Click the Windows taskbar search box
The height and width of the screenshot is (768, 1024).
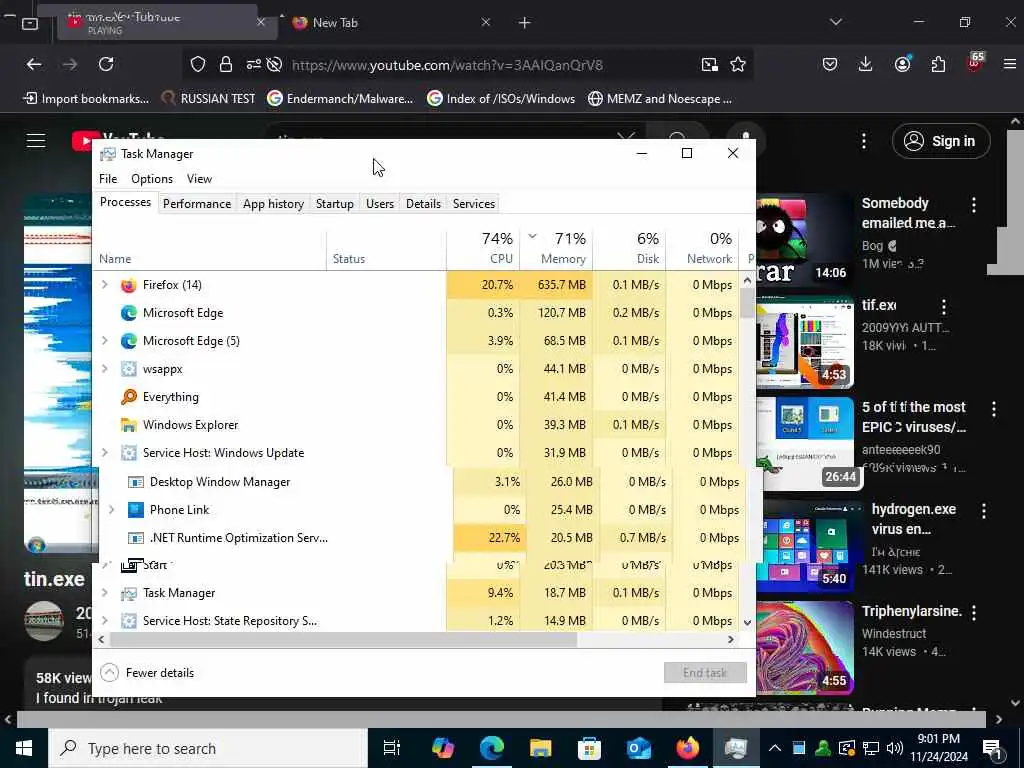pyautogui.click(x=208, y=748)
